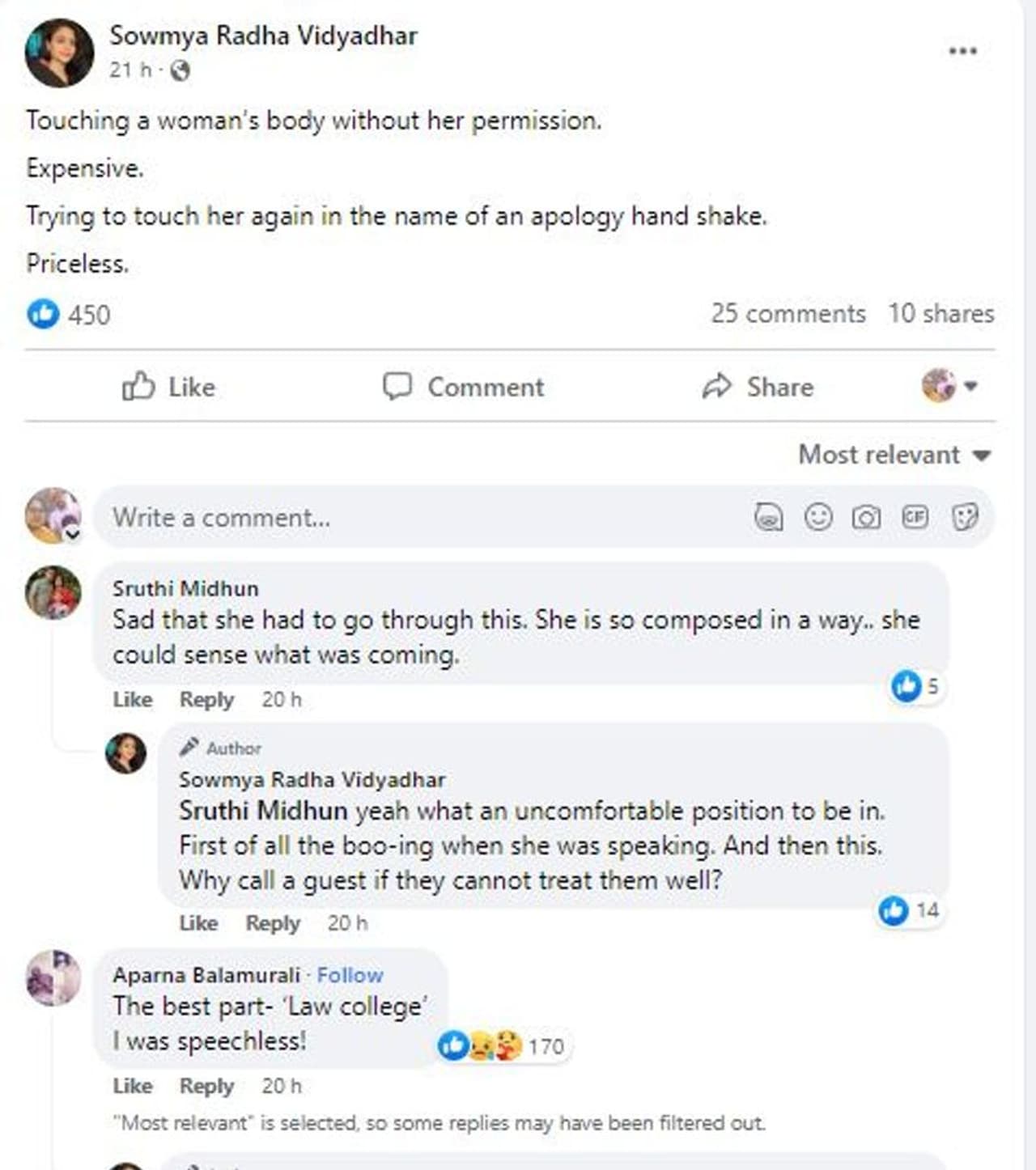Share this post
Image resolution: width=1036 pixels, height=1170 pixels.
pos(758,387)
